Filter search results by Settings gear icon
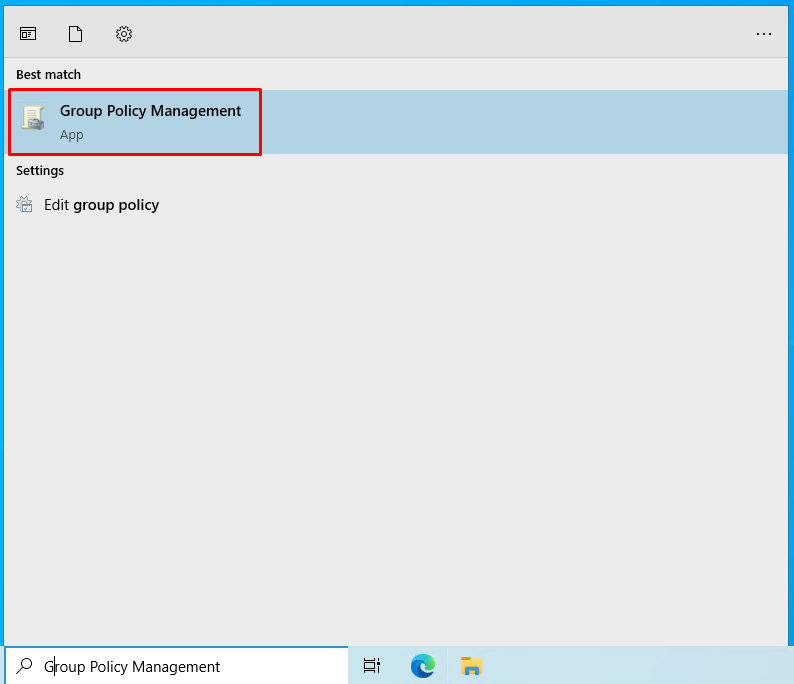794x684 pixels. (124, 34)
